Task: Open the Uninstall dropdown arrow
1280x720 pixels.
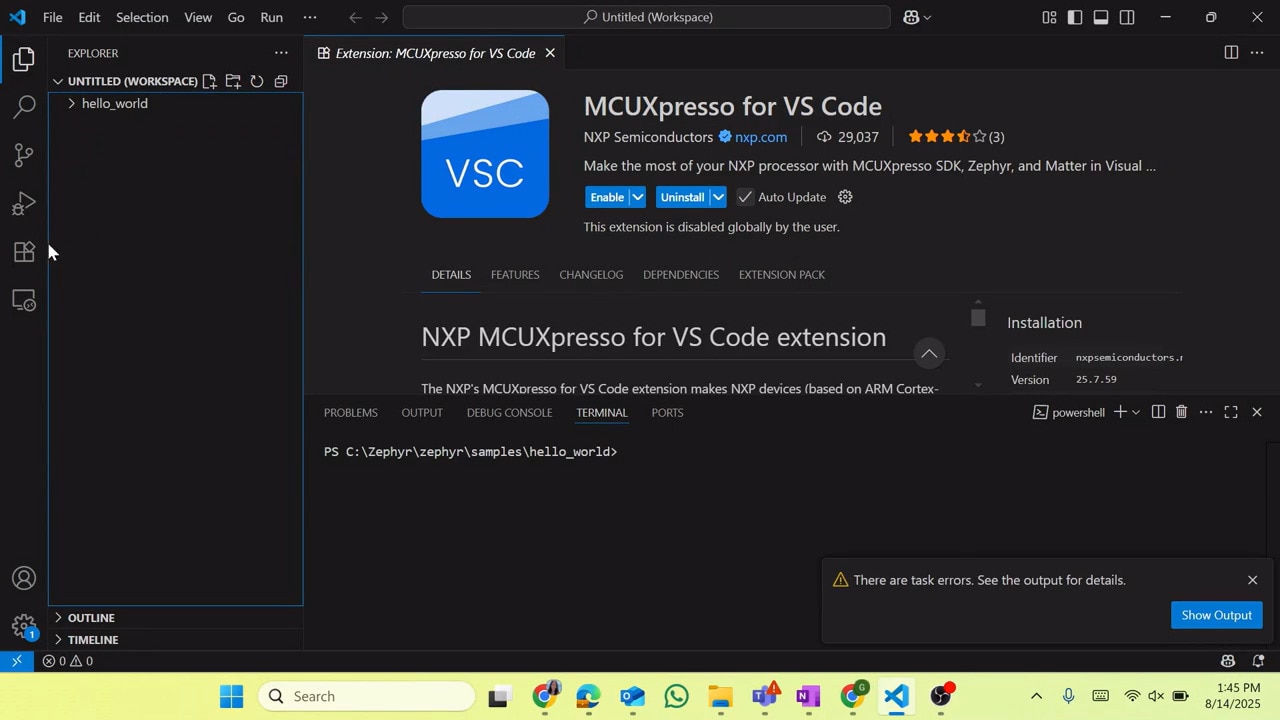Action: click(x=718, y=197)
